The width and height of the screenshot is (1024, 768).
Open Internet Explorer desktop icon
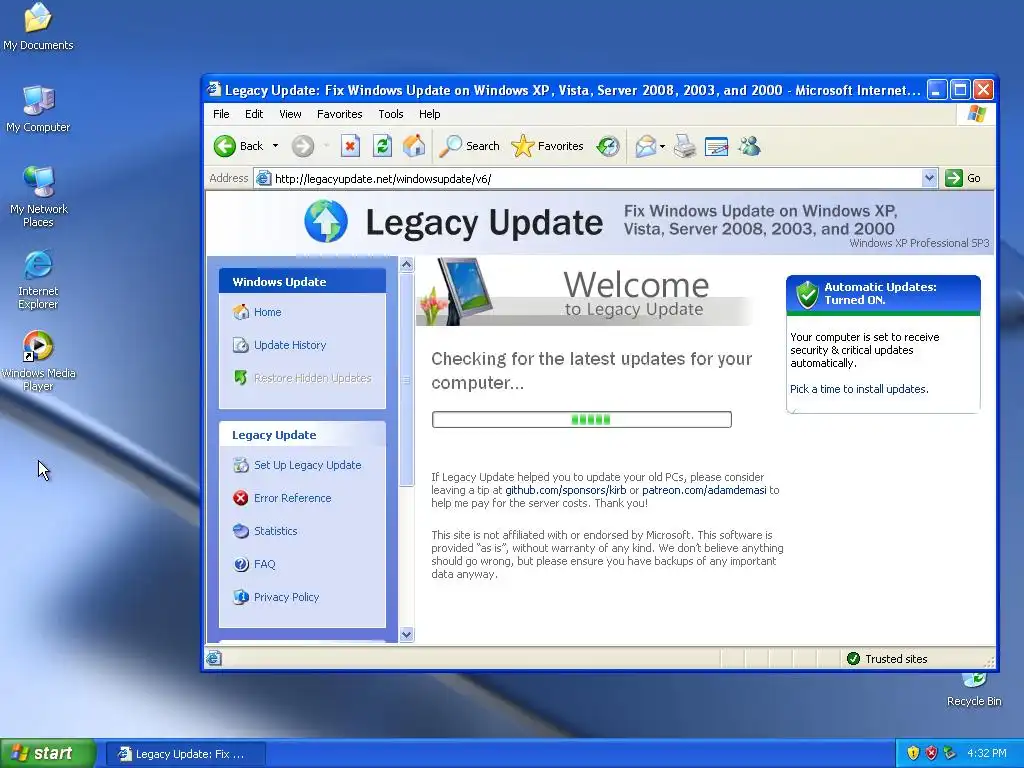point(38,280)
